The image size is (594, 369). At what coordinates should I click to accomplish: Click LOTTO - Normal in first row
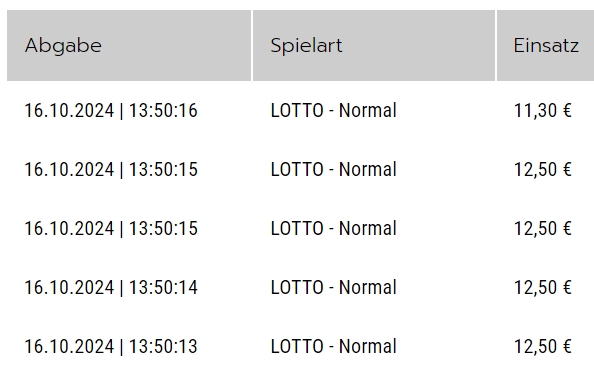coord(333,111)
